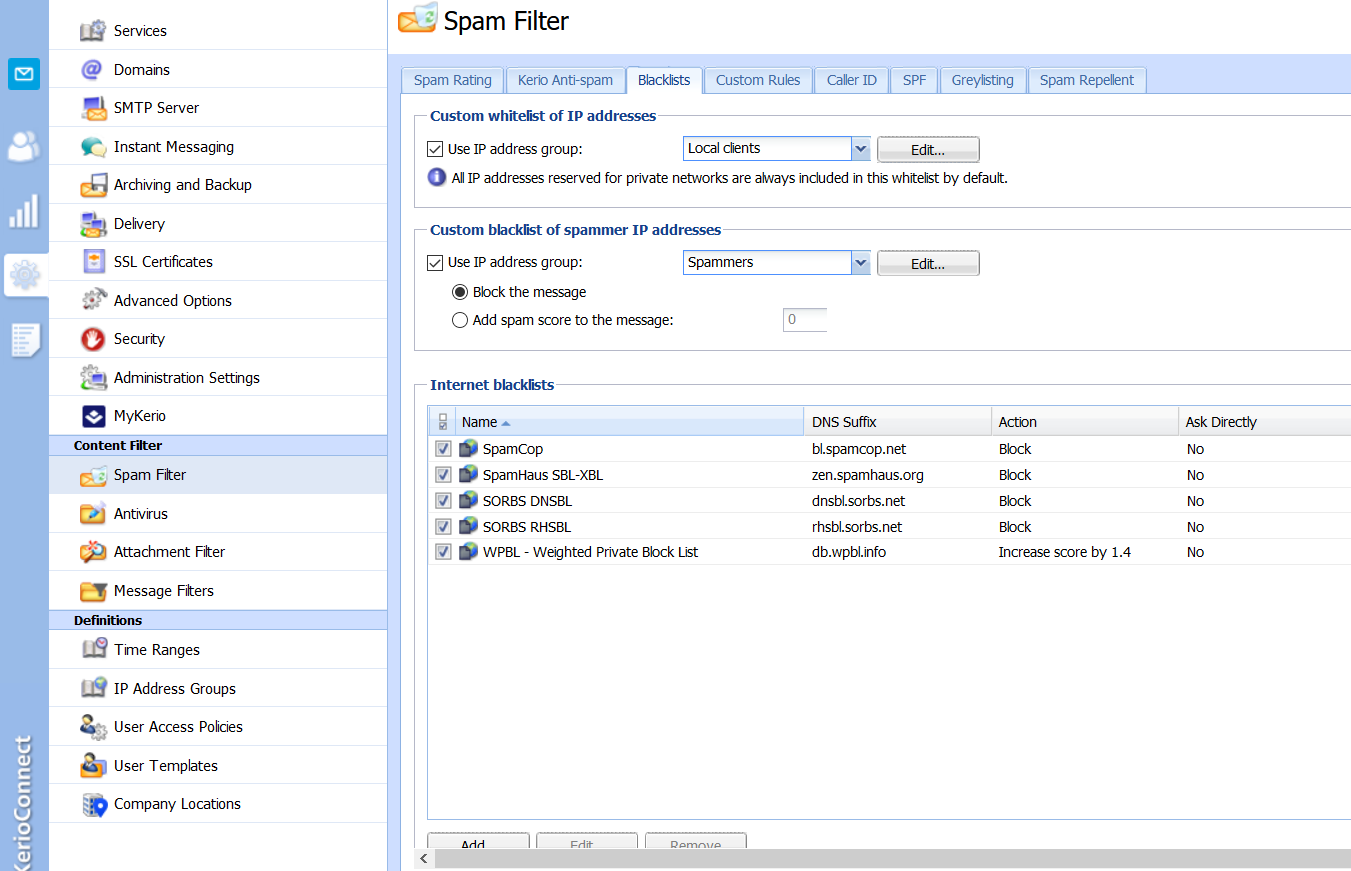The image size is (1351, 871).
Task: Select Block the message radio button
Action: pyautogui.click(x=460, y=292)
